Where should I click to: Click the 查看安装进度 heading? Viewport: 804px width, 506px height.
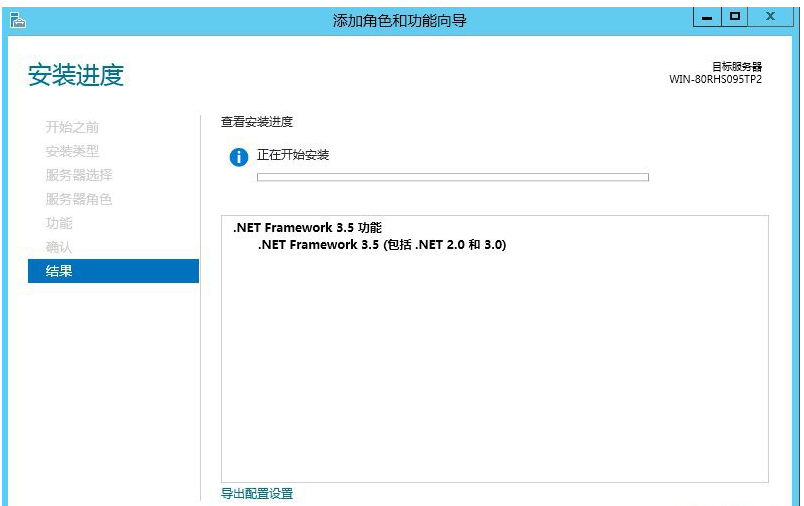[257, 122]
